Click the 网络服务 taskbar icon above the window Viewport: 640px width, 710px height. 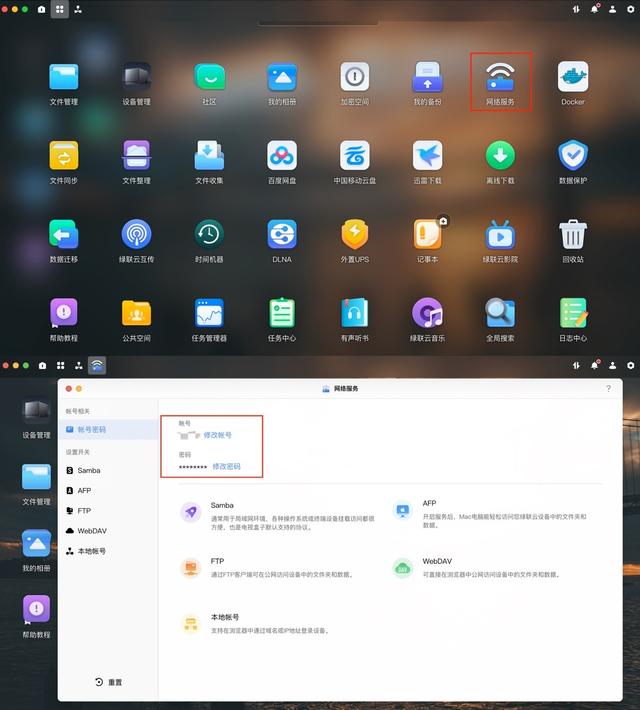[97, 365]
